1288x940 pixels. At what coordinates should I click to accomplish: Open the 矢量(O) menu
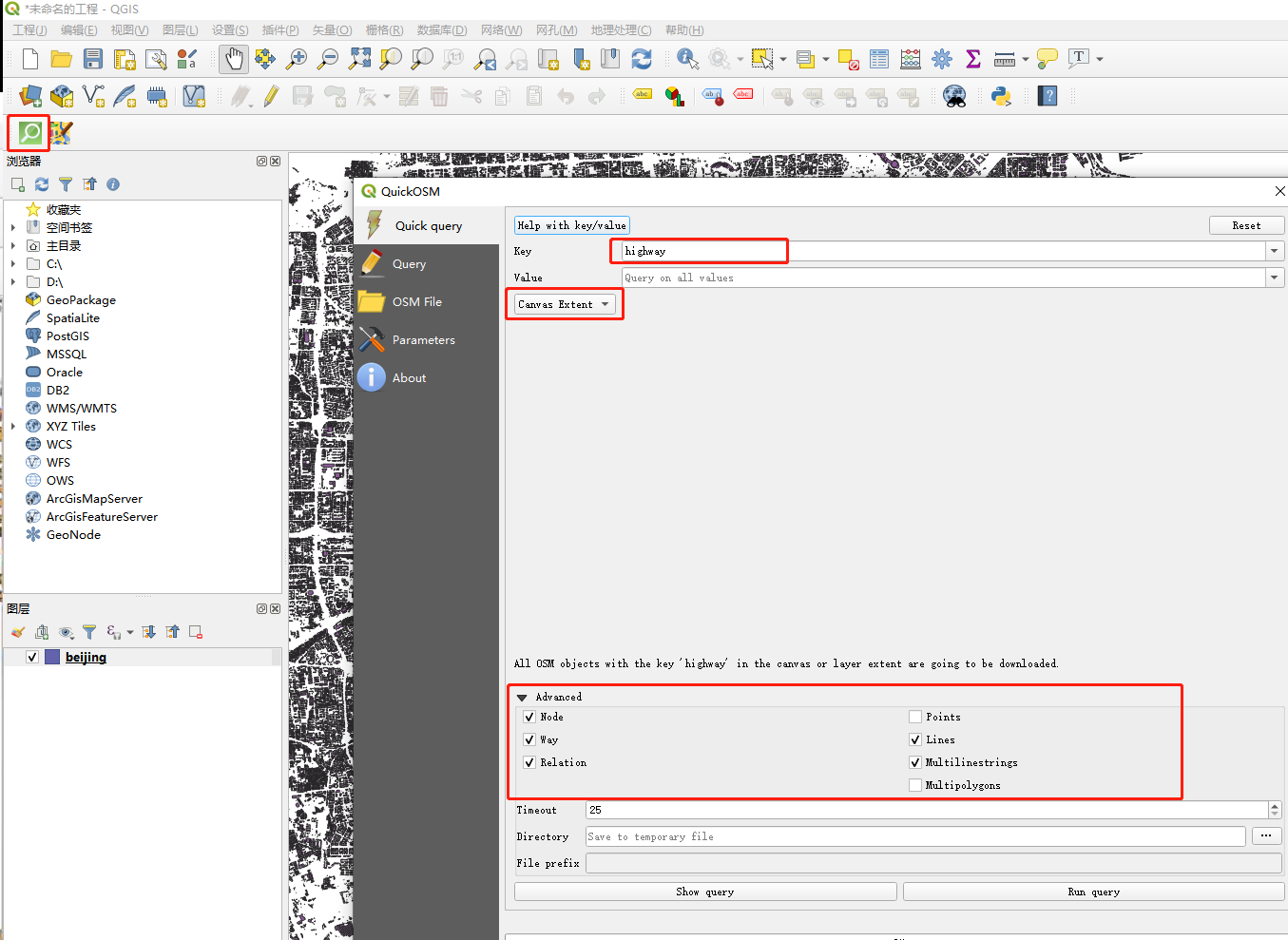[332, 30]
